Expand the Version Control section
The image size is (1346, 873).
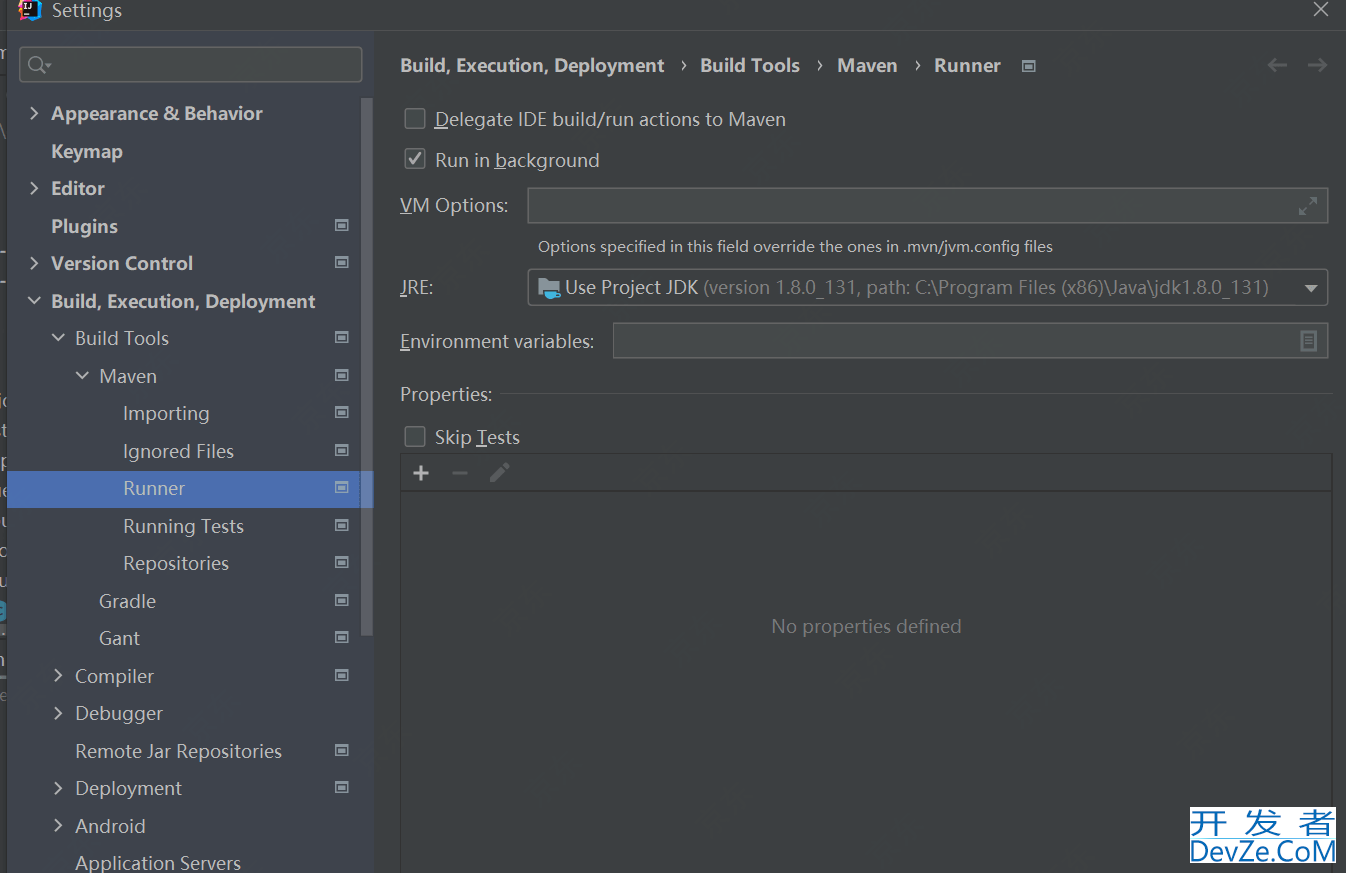(x=34, y=263)
